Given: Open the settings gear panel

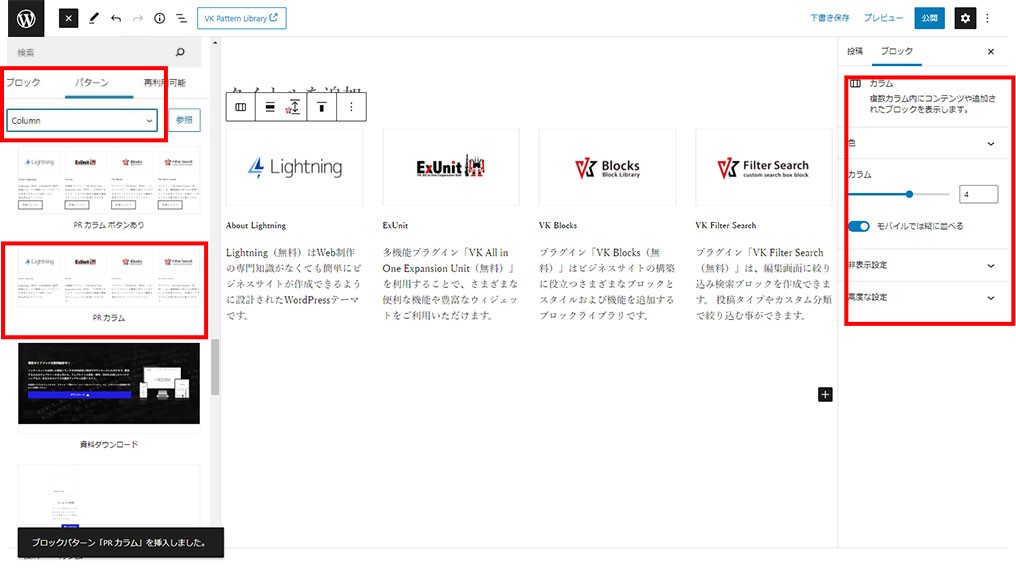Looking at the screenshot, I should click(964, 18).
